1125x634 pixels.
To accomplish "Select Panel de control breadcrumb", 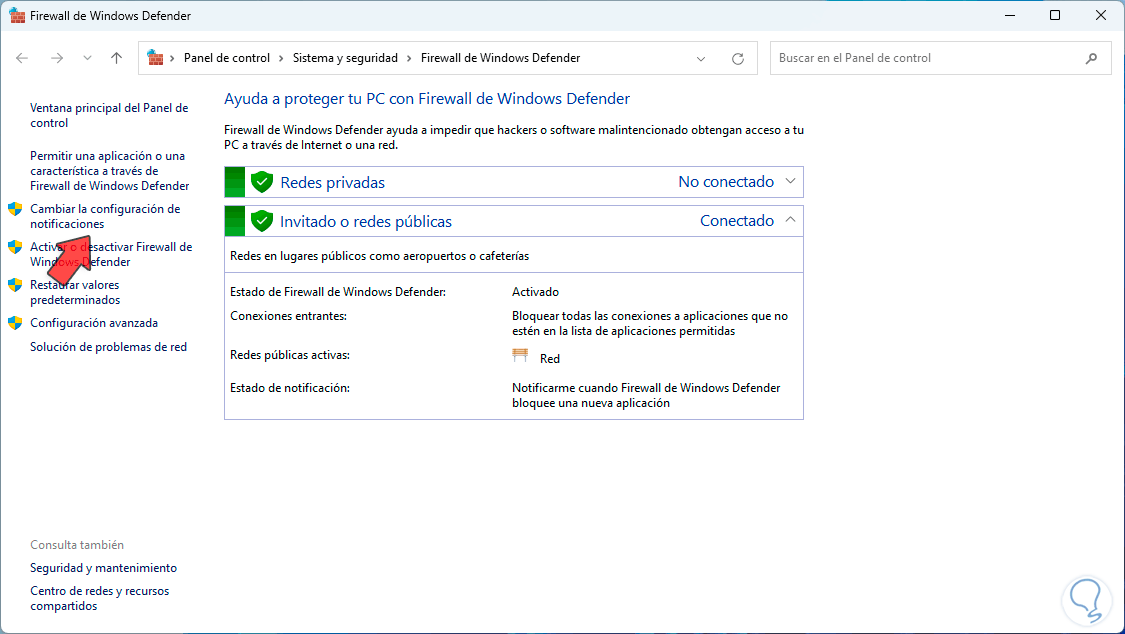I will click(x=227, y=58).
